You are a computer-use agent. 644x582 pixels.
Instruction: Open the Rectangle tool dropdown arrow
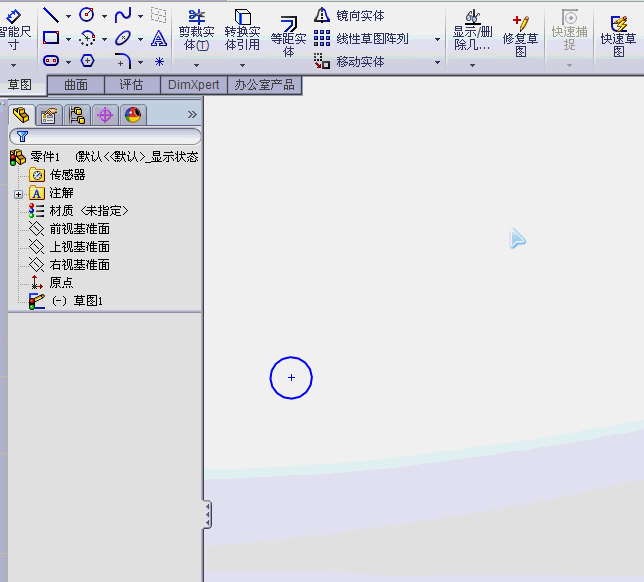(68, 39)
